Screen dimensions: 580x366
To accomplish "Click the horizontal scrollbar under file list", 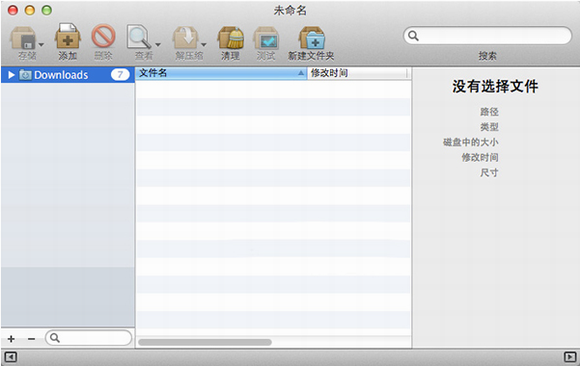I will tap(205, 342).
